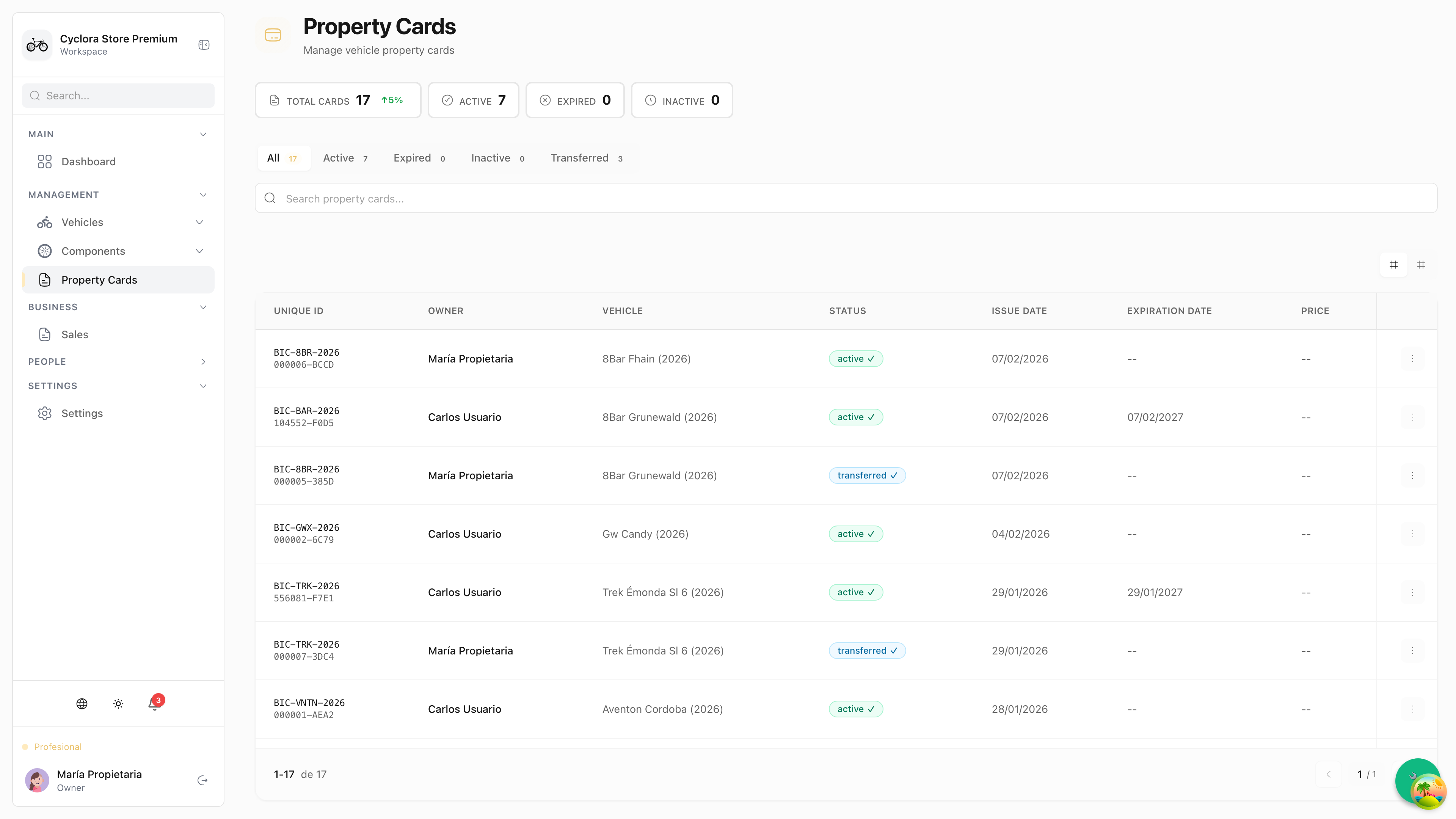Image resolution: width=1456 pixels, height=819 pixels.
Task: Open Sales in the sidebar
Action: tap(75, 334)
